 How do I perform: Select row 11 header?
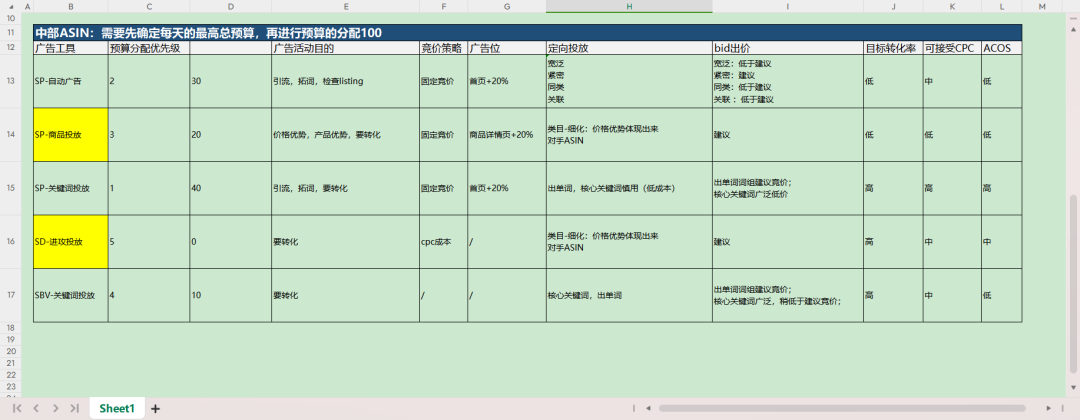[11, 32]
